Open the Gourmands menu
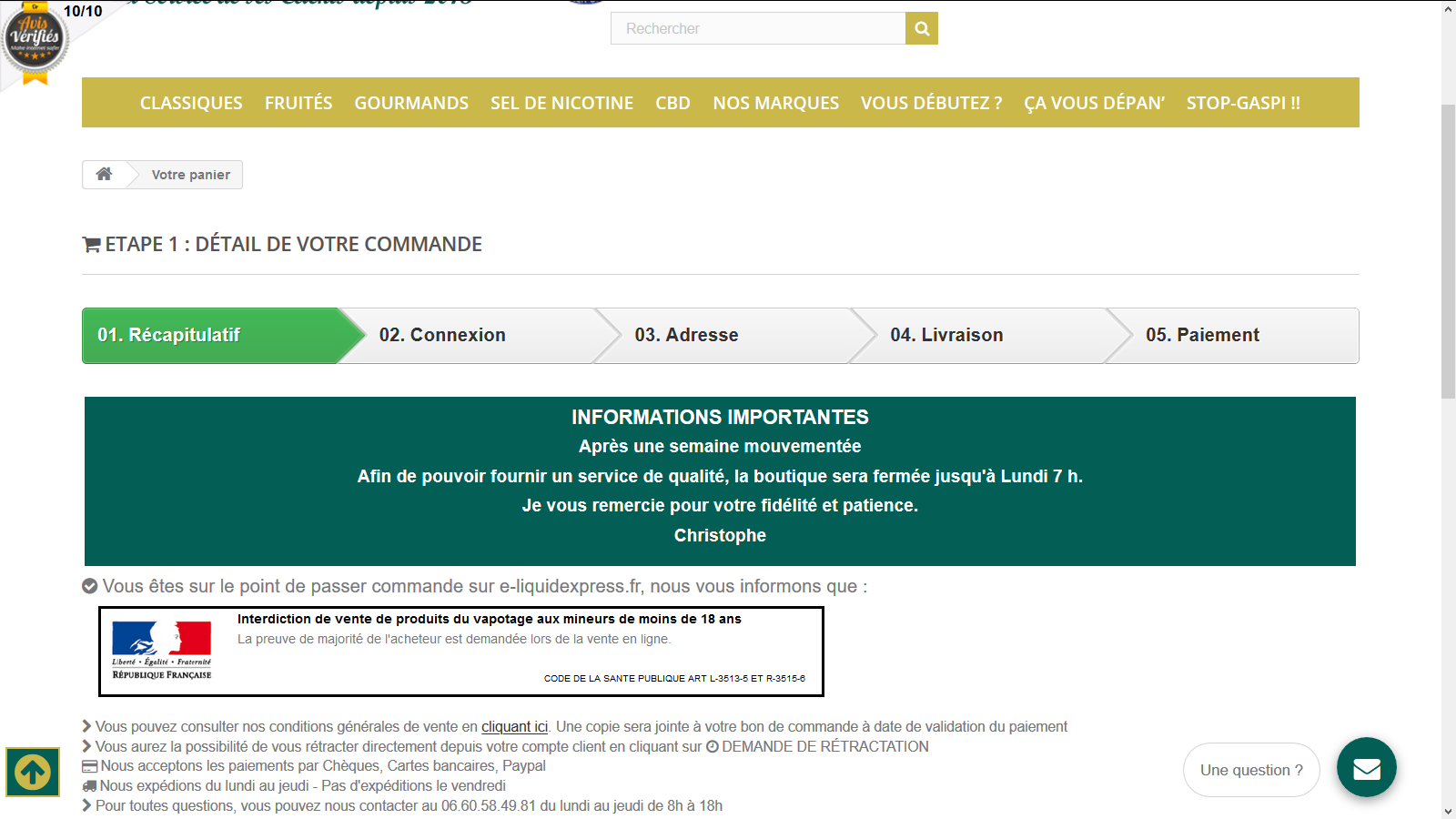Image resolution: width=1456 pixels, height=819 pixels. coord(411,103)
